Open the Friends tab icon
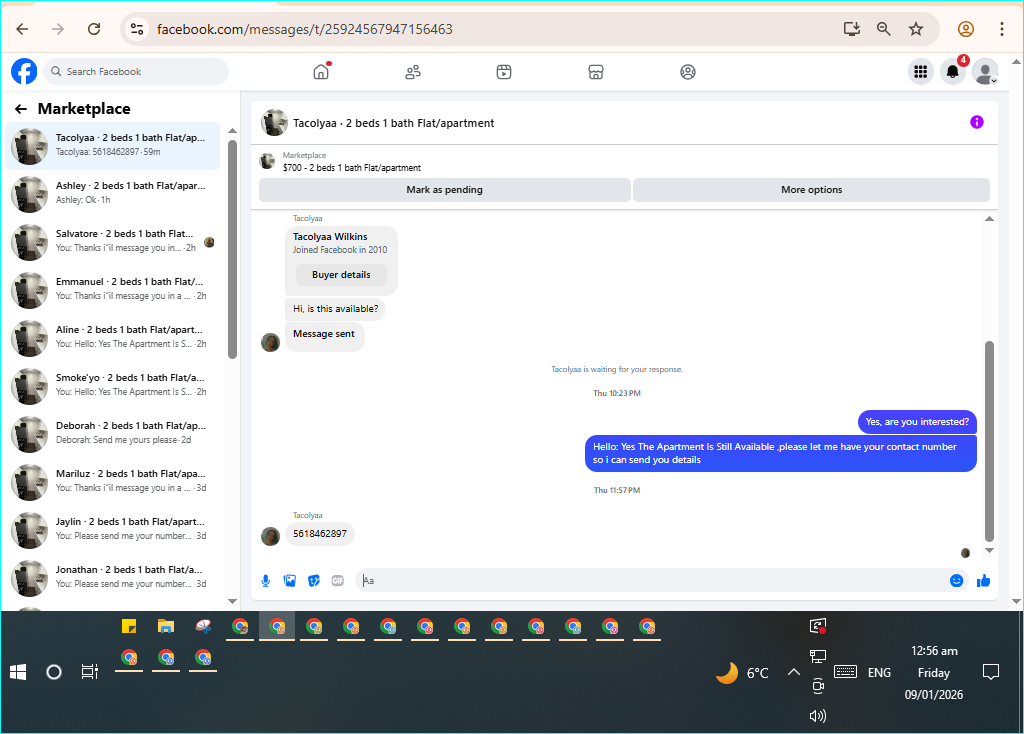1024x734 pixels. pos(413,72)
